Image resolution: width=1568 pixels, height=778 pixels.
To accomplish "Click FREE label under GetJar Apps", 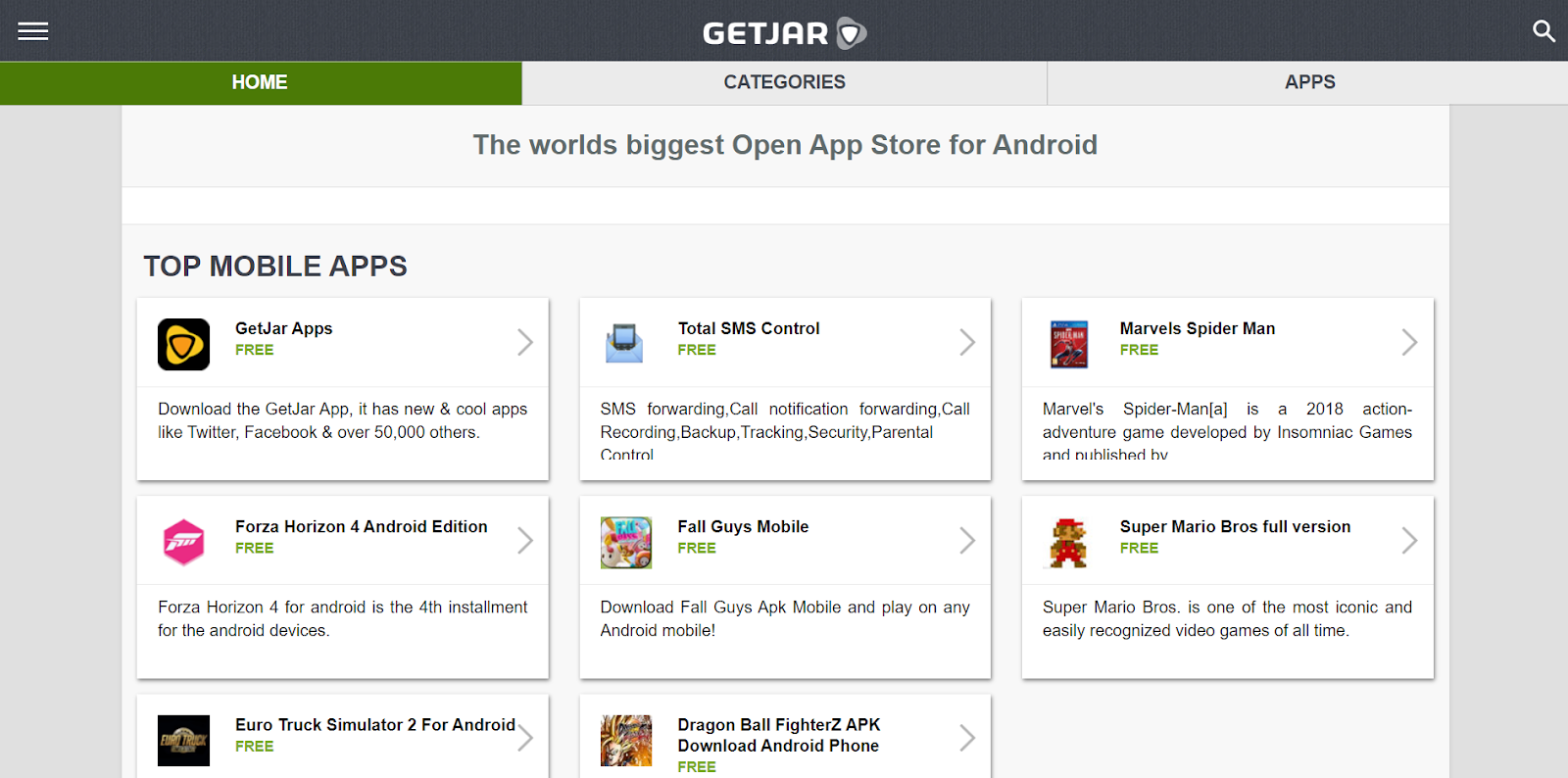I will [x=255, y=350].
